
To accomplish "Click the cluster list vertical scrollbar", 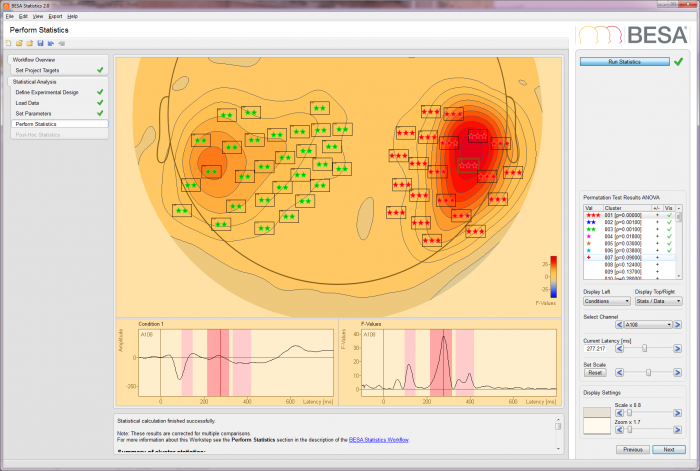I will pos(679,242).
